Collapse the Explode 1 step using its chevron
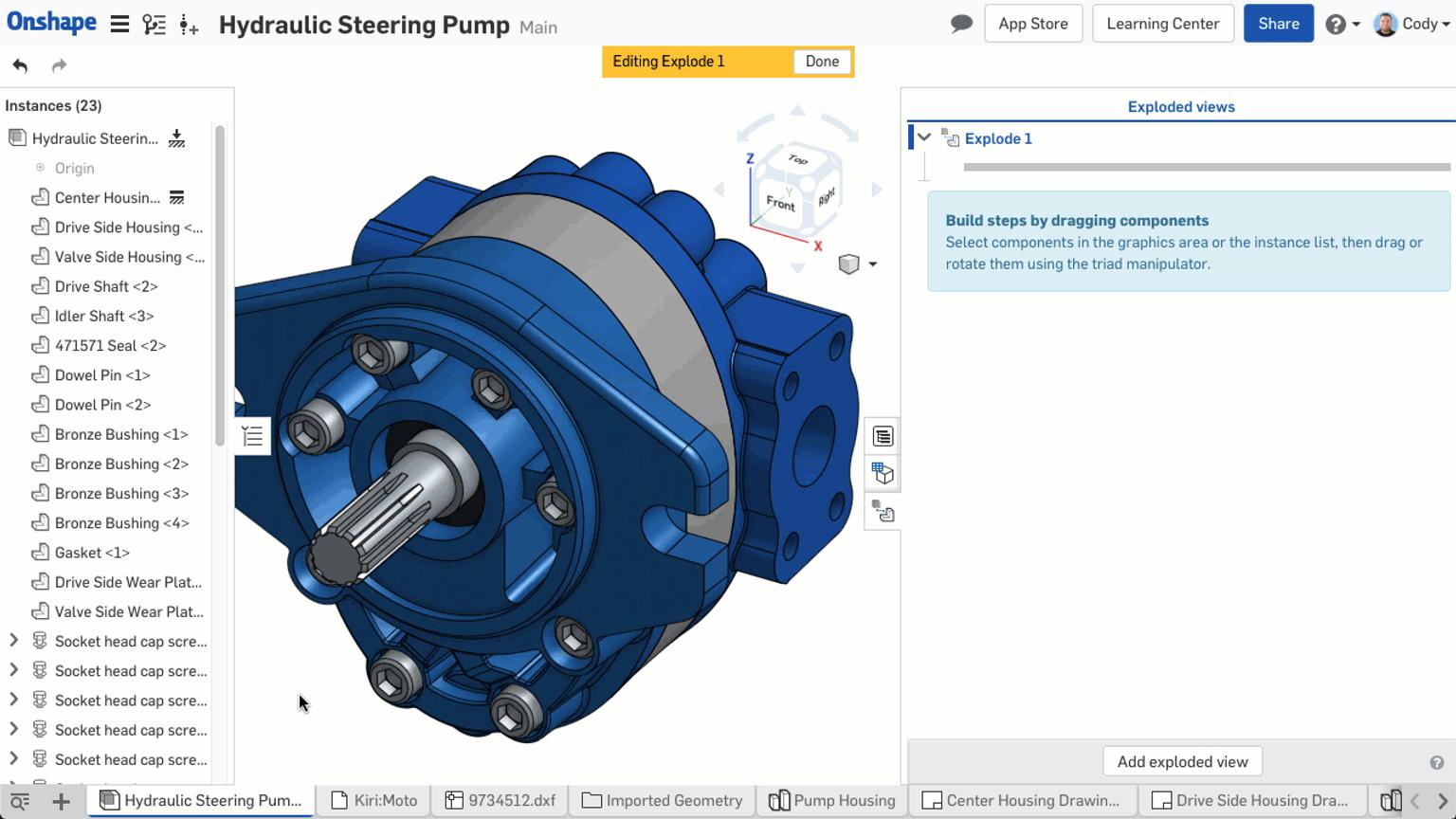The width and height of the screenshot is (1456, 819). coord(923,136)
